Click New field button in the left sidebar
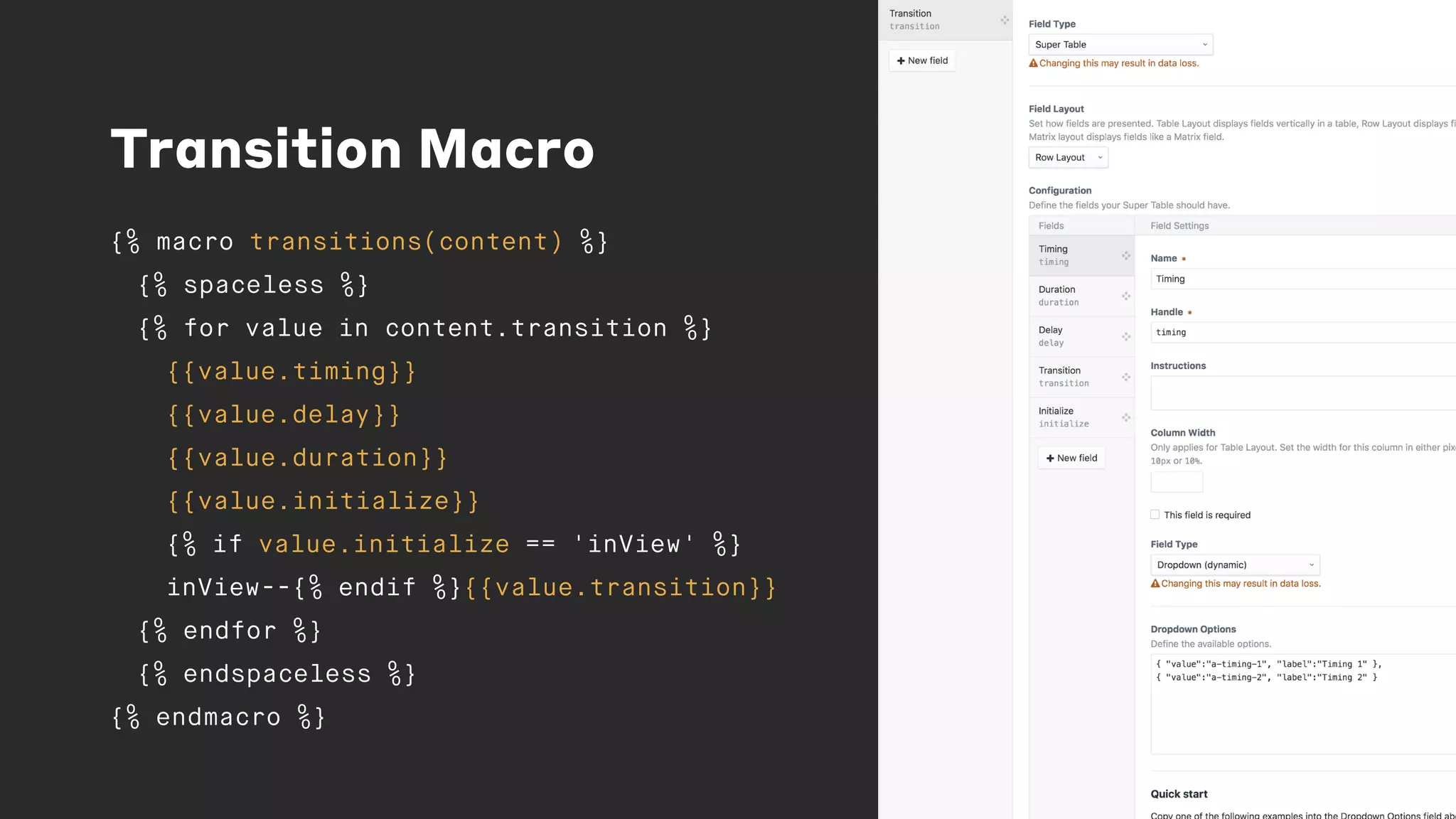This screenshot has height=819, width=1456. click(x=922, y=60)
